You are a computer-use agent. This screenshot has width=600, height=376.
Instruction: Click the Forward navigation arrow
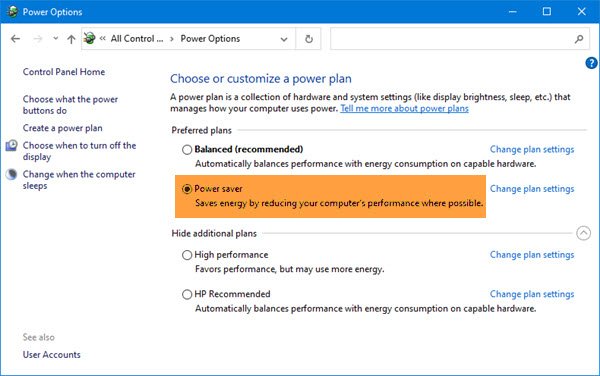tap(38, 39)
